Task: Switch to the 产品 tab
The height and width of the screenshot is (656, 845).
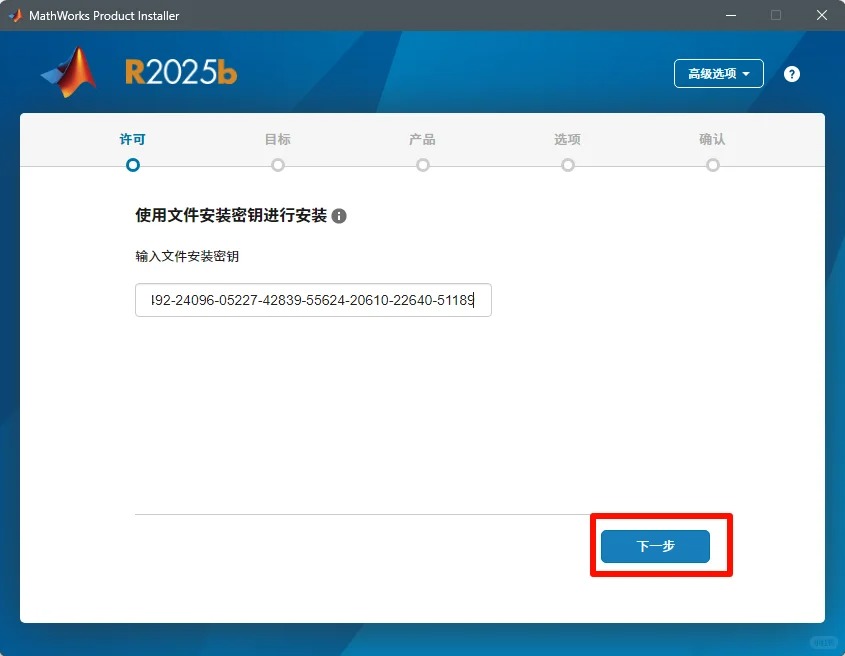Action: tap(422, 140)
